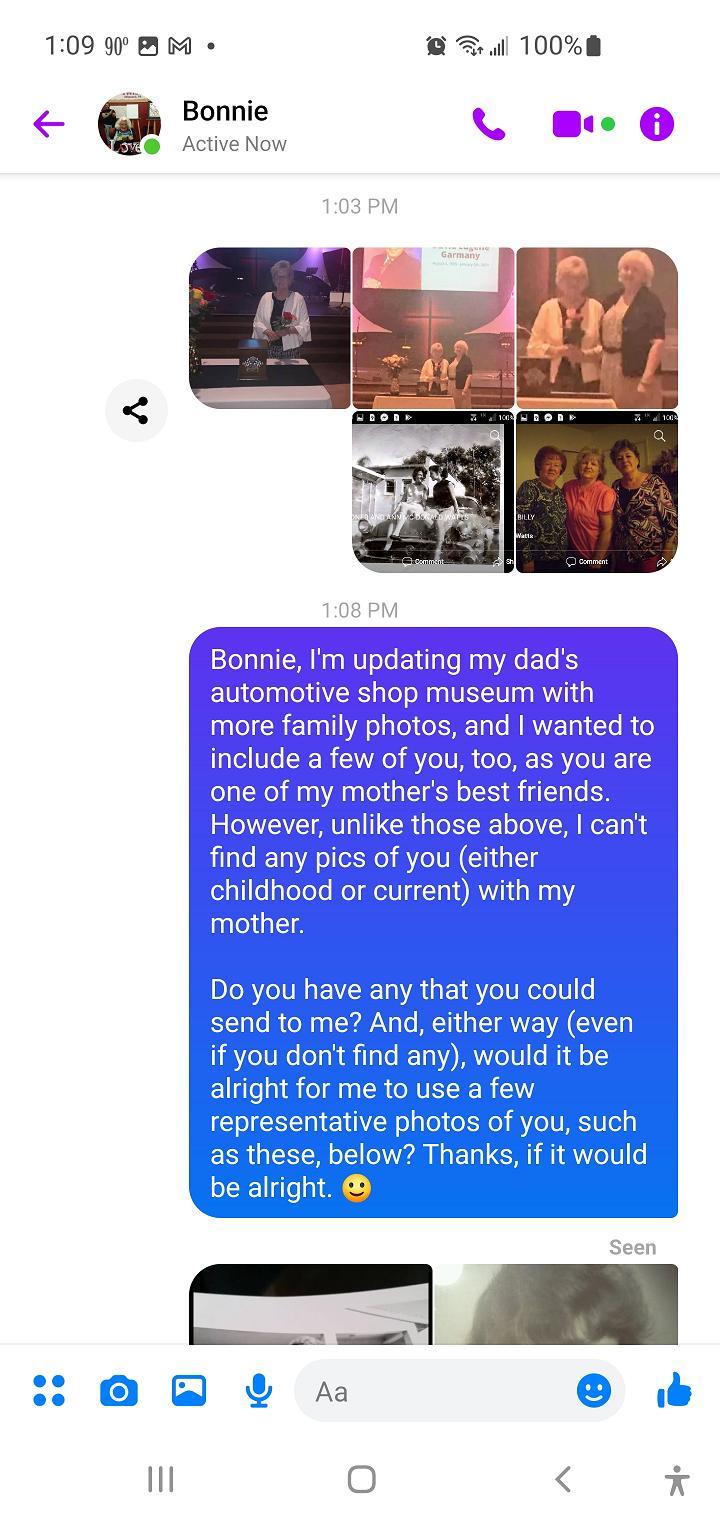Start a voice call with Bonnie

pos(489,124)
